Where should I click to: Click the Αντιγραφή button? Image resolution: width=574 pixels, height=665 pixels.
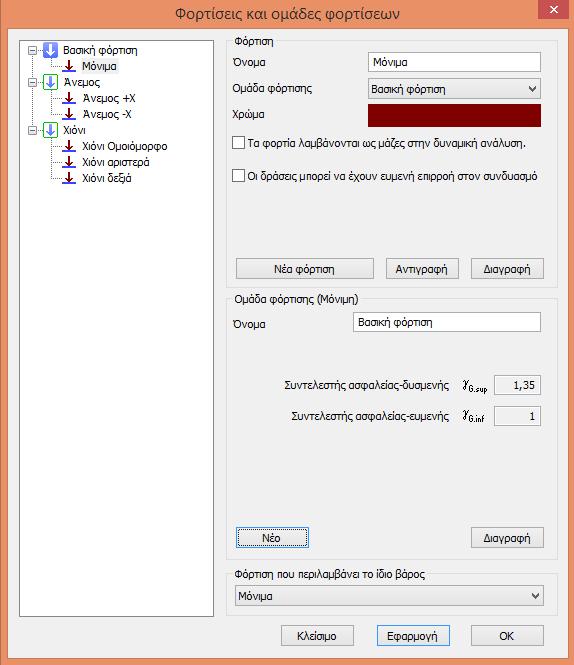pos(422,269)
